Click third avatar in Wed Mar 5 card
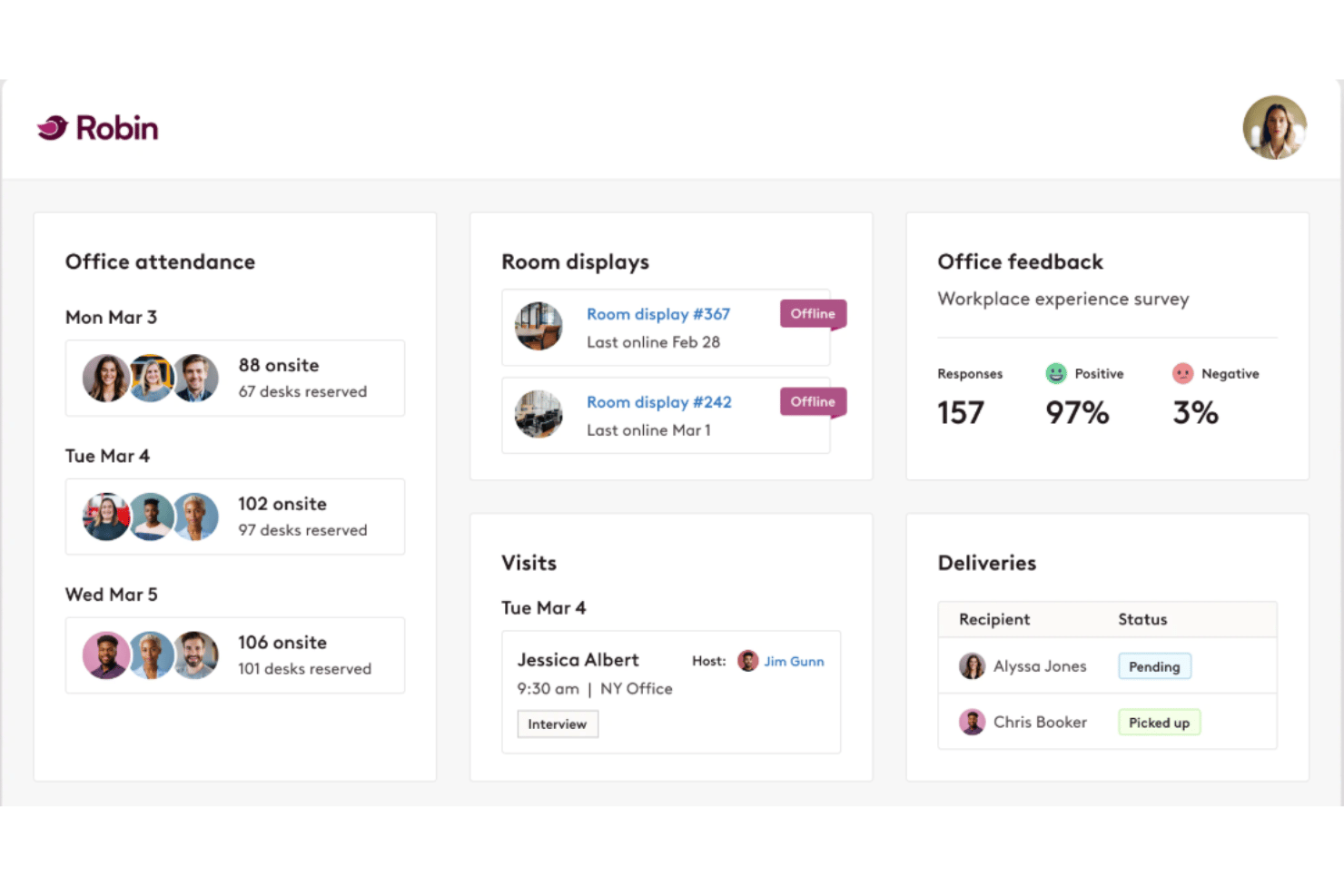 pos(197,655)
